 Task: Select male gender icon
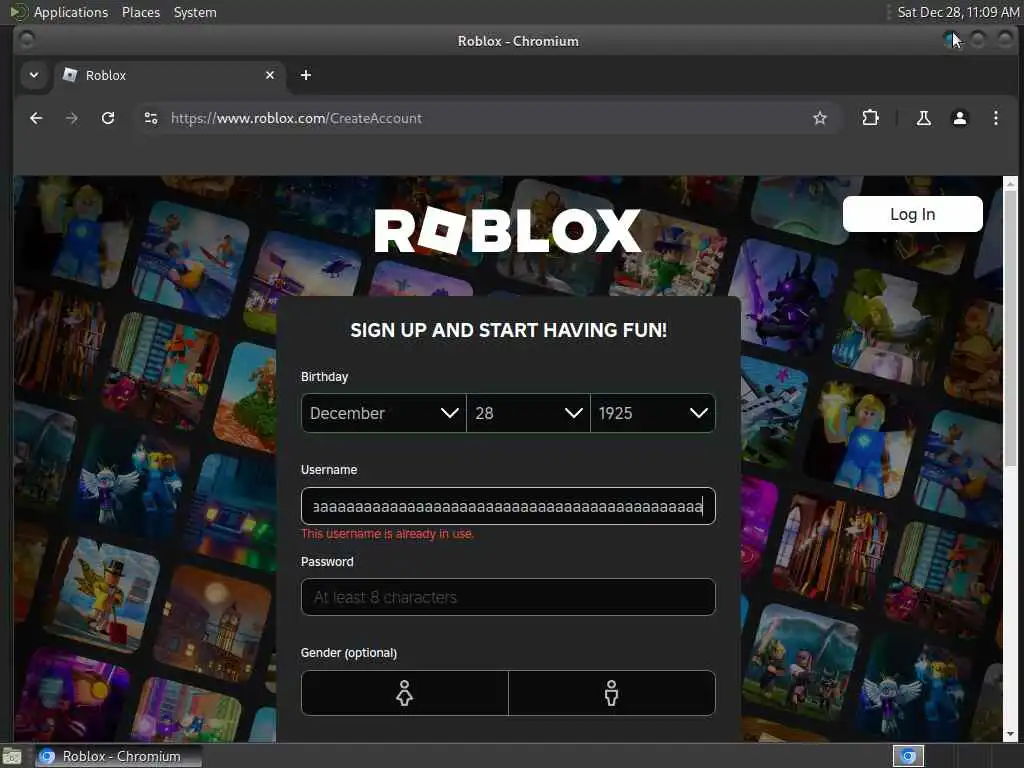coord(611,693)
